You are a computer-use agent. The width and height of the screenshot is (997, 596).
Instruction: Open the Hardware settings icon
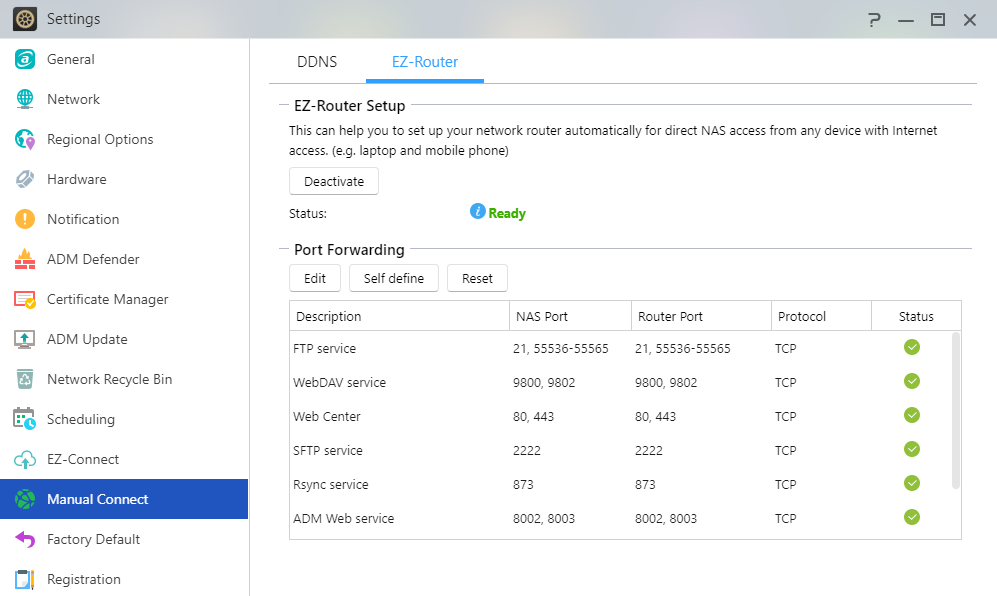point(25,179)
